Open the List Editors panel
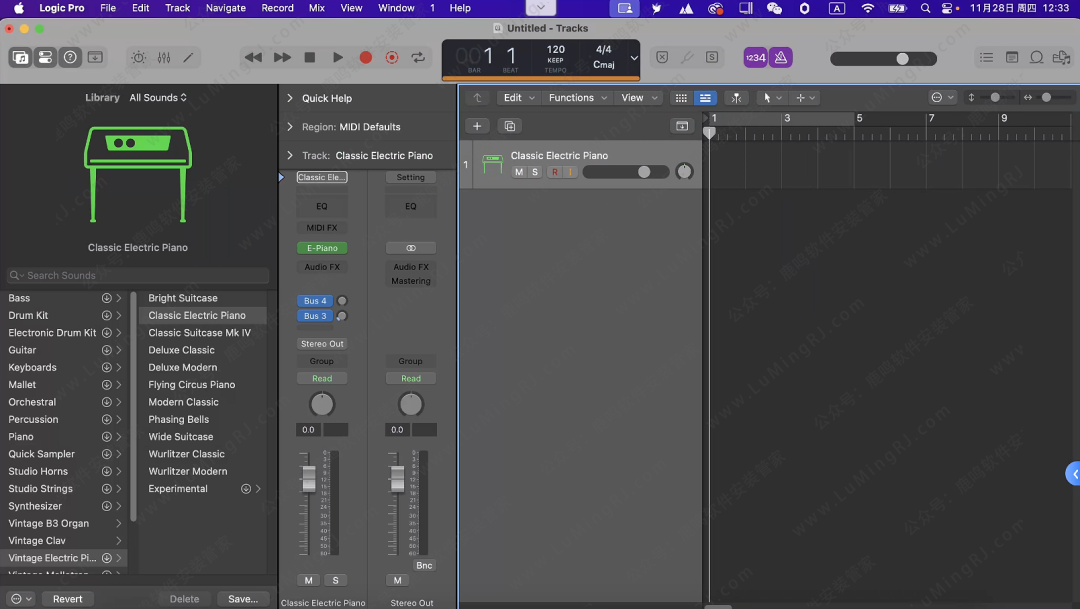 click(x=986, y=58)
